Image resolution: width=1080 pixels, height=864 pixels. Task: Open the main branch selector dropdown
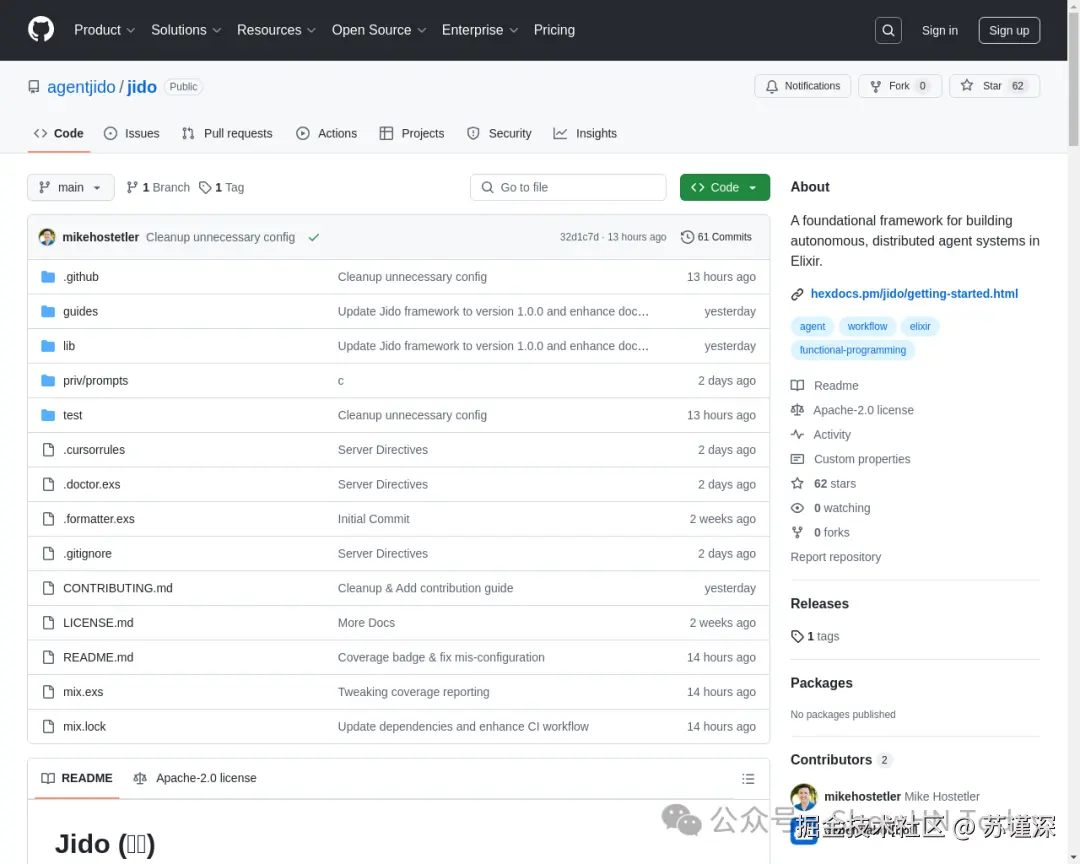[70, 187]
